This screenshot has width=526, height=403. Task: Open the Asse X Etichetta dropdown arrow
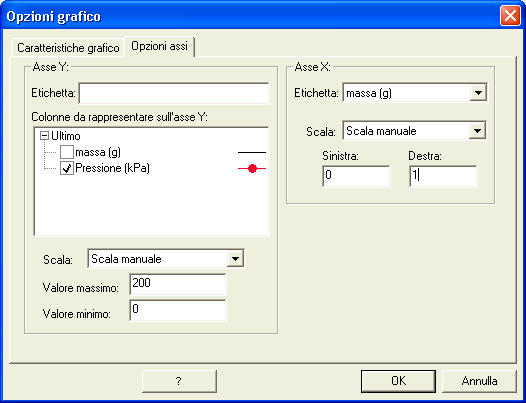(x=478, y=93)
